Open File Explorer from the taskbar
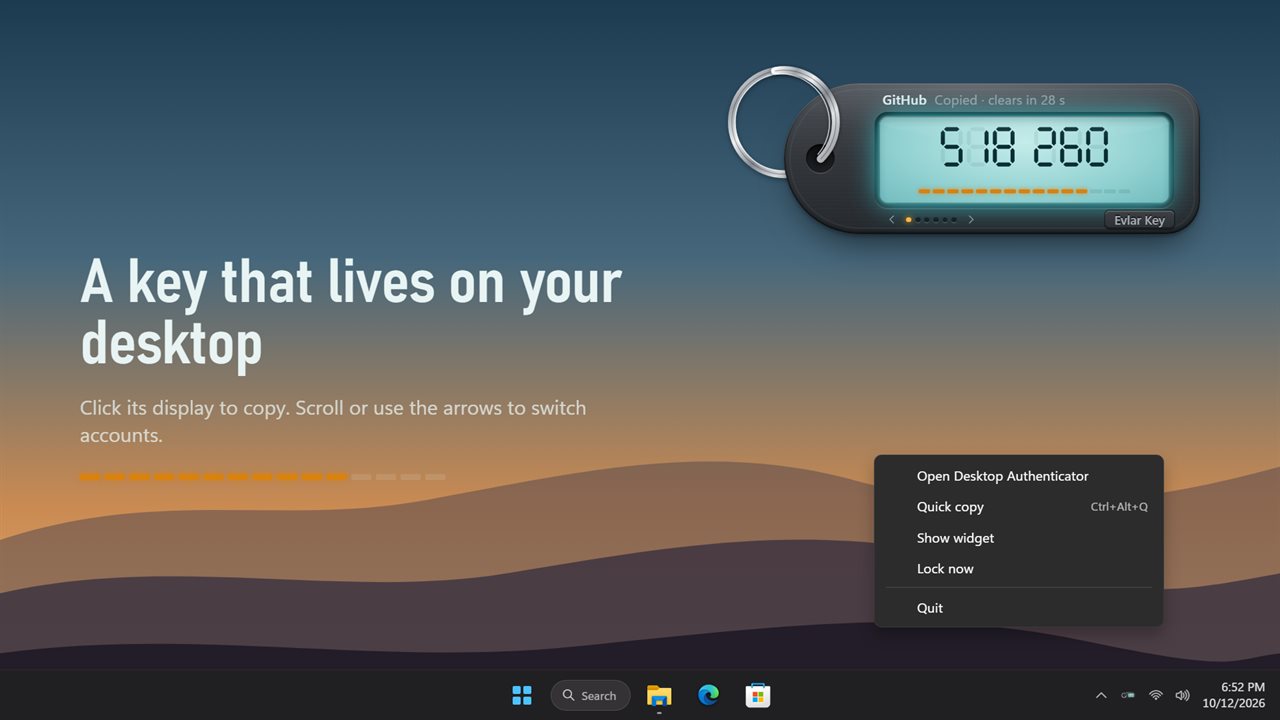The image size is (1280, 720). click(659, 695)
